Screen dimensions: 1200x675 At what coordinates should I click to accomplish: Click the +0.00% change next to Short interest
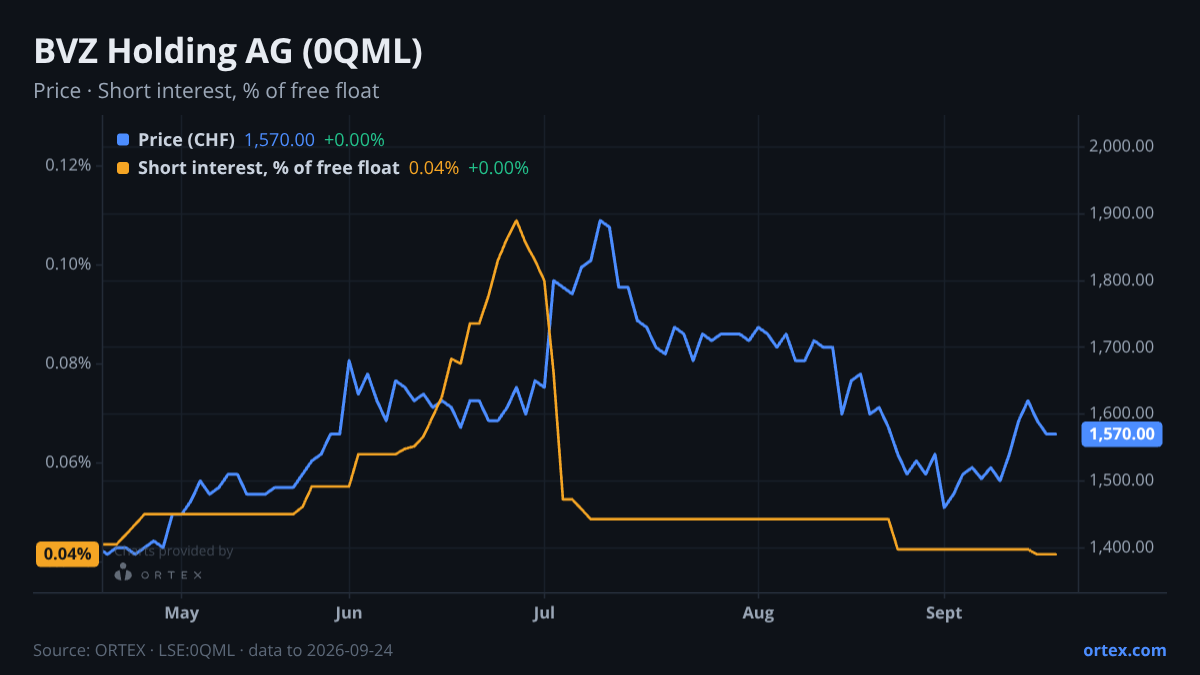[x=498, y=168]
